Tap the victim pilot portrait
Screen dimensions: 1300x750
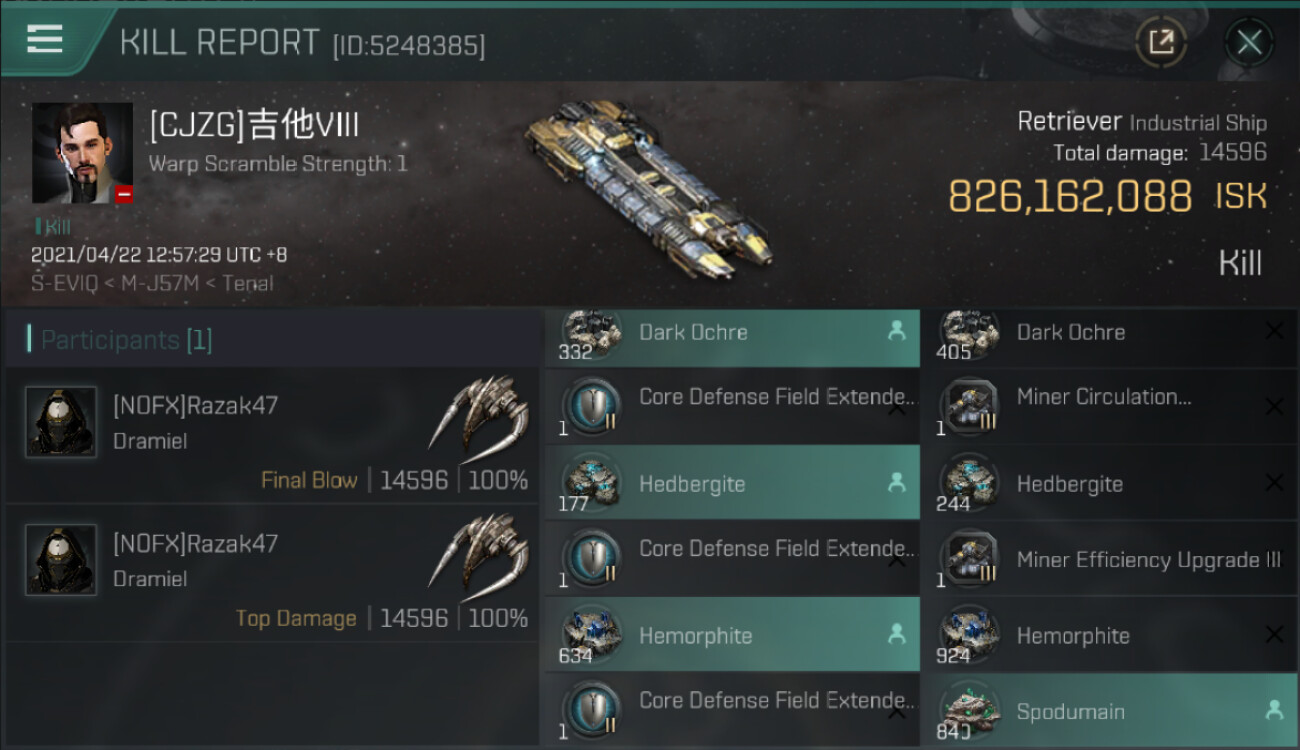[x=82, y=153]
